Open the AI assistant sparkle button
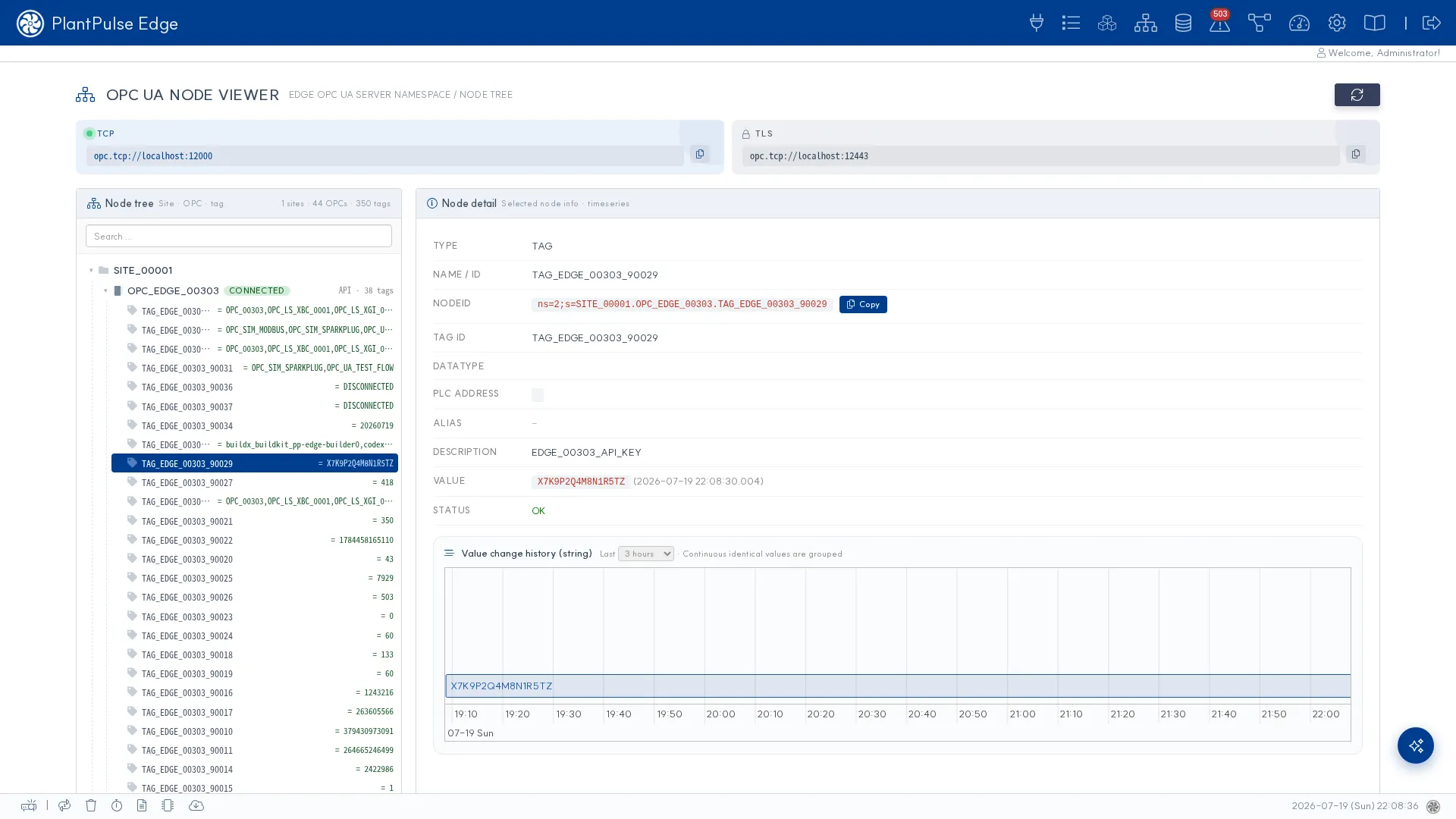This screenshot has height=819, width=1456. click(x=1415, y=745)
